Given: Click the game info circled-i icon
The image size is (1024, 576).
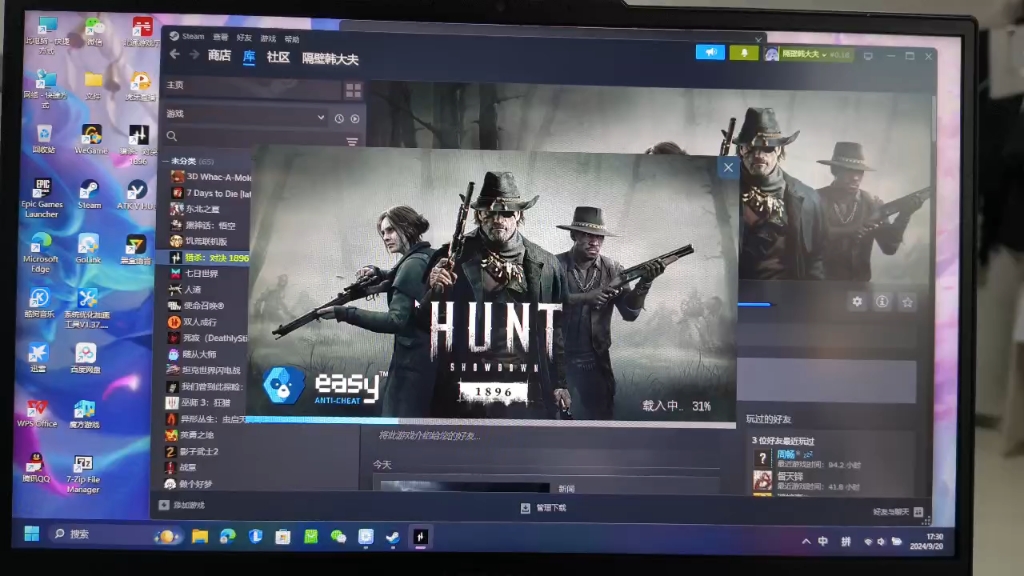Looking at the screenshot, I should (x=882, y=300).
